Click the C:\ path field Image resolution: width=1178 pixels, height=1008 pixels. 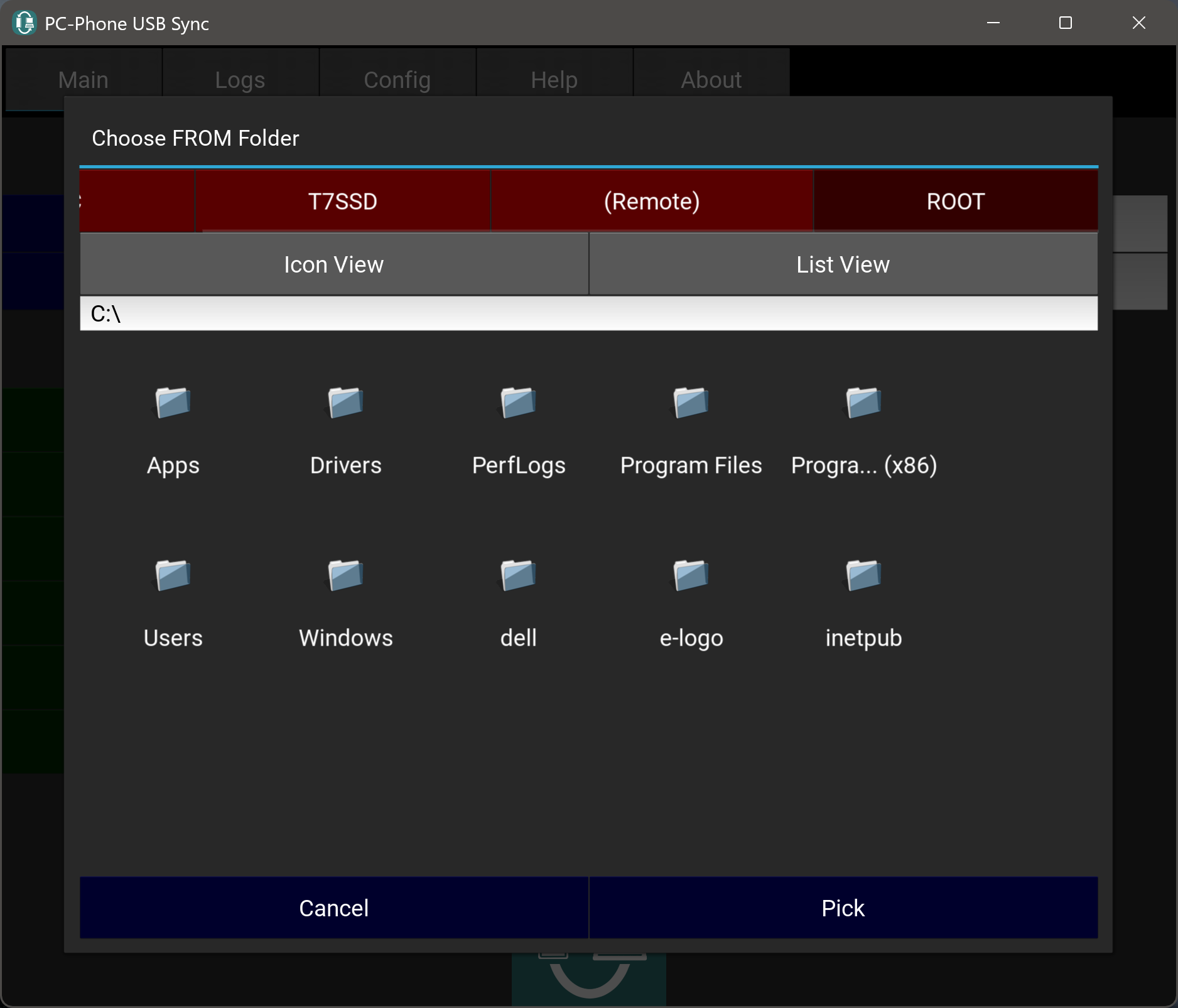[588, 313]
